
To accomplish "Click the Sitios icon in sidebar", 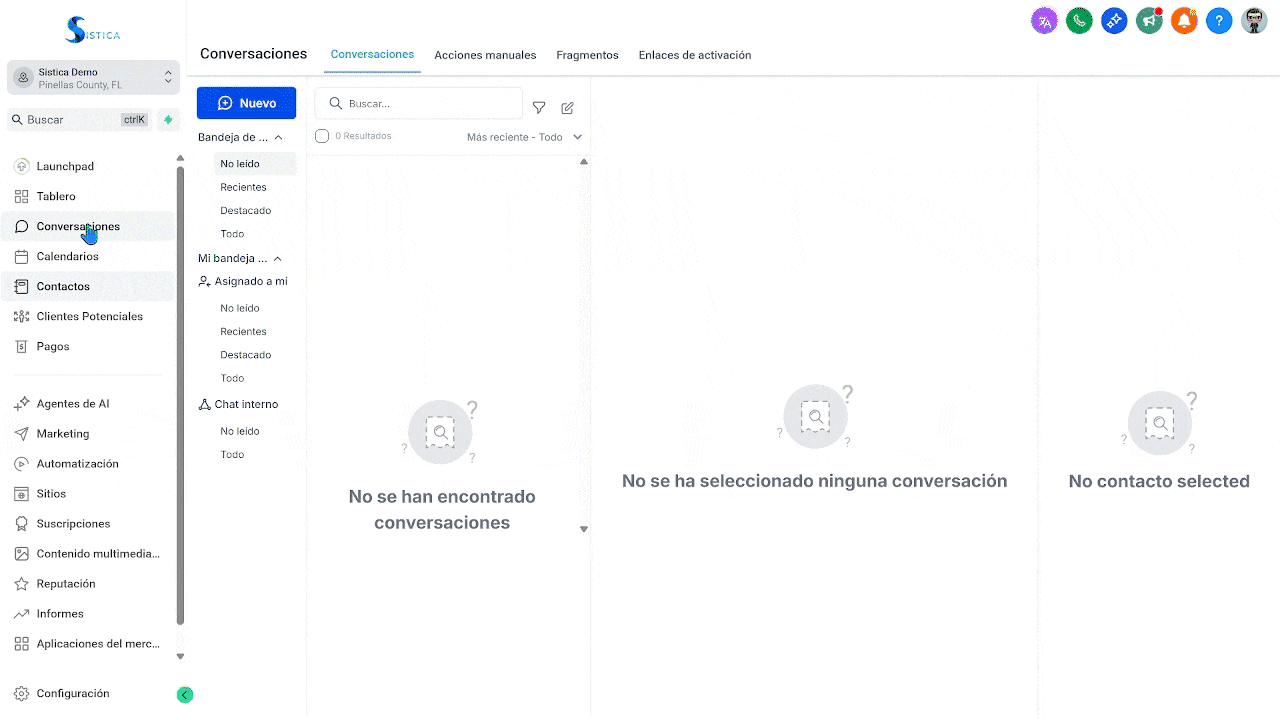I will tap(22, 494).
